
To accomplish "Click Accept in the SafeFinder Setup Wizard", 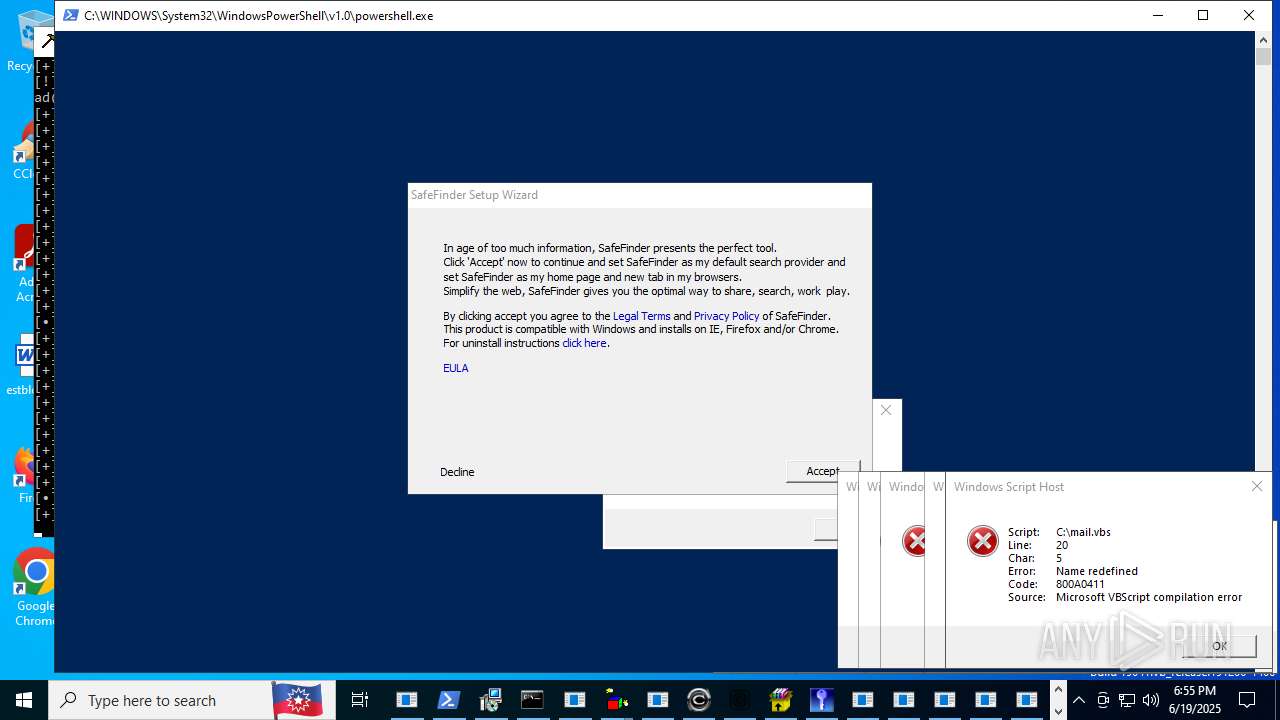I will click(823, 471).
